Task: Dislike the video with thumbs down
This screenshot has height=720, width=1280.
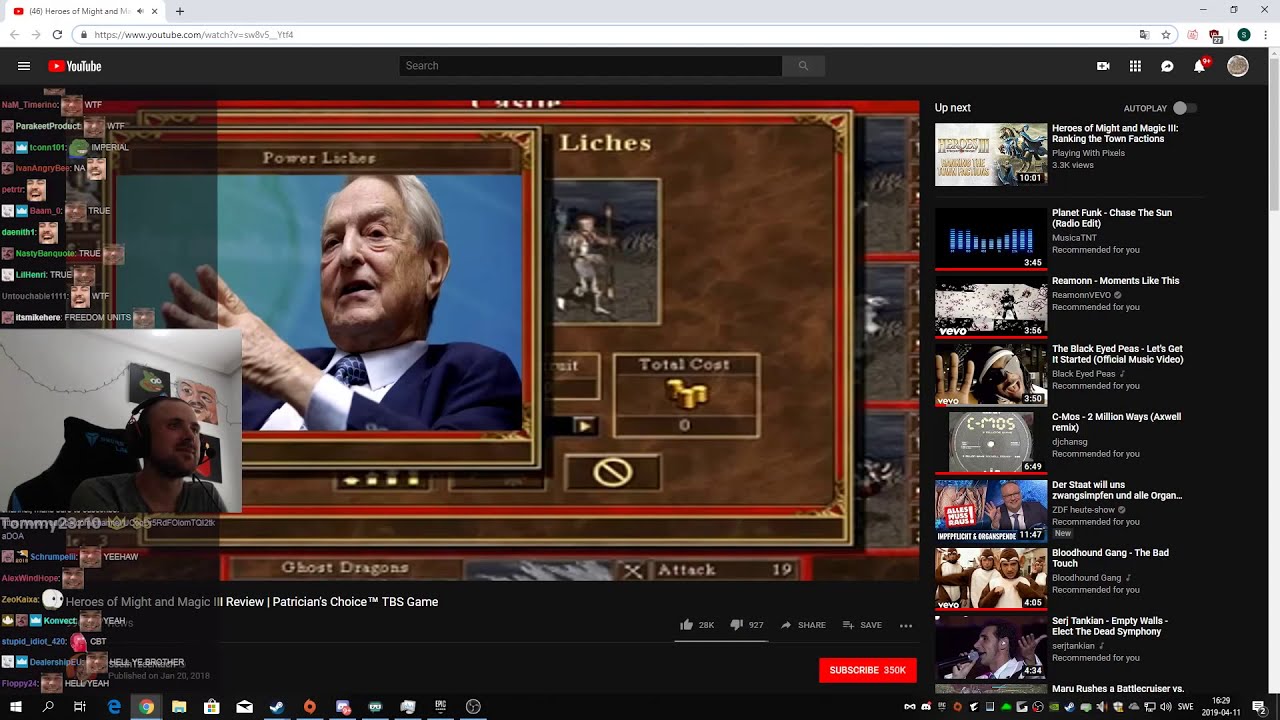Action: tap(747, 625)
